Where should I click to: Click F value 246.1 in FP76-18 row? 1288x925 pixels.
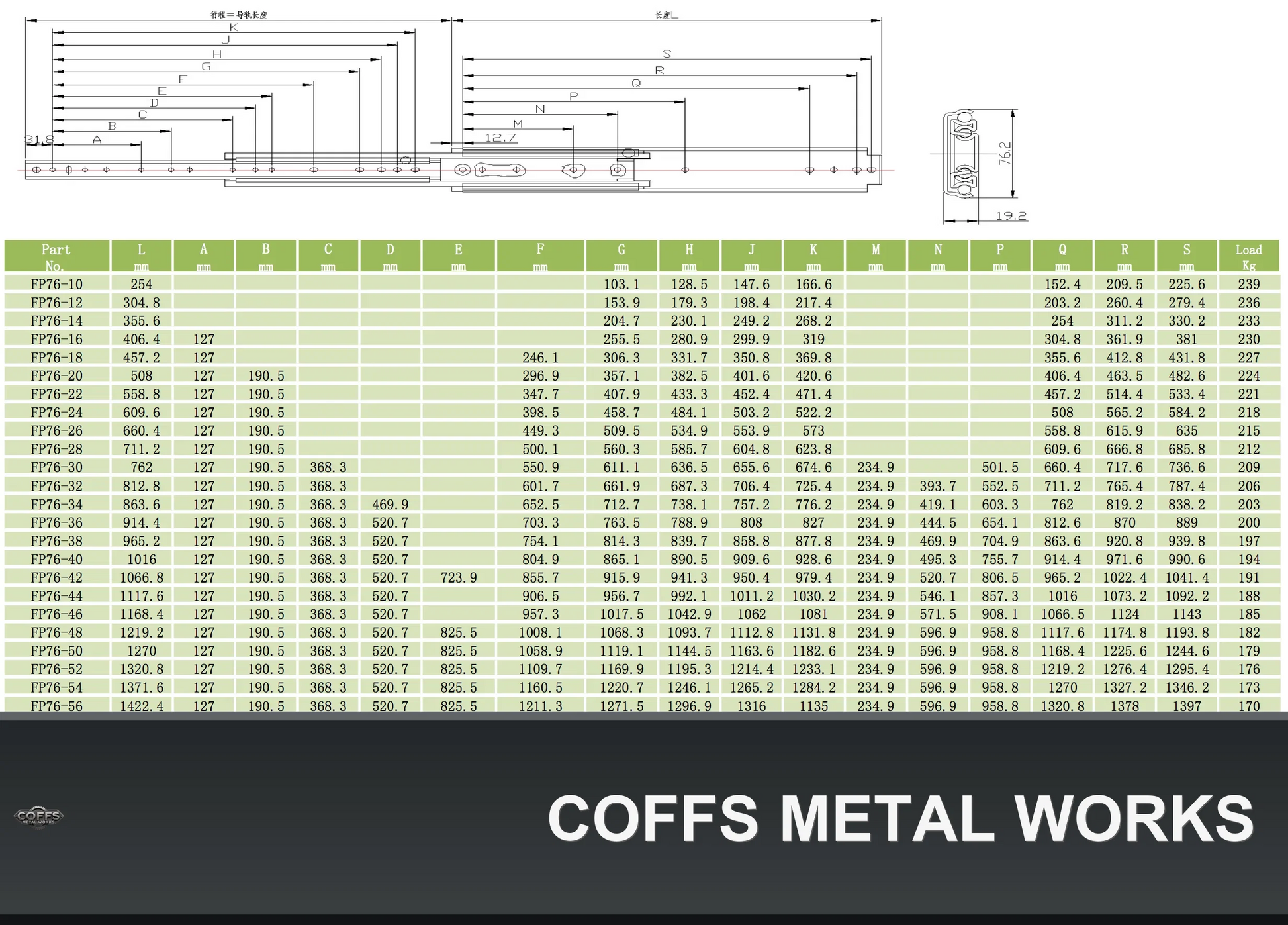pos(540,358)
